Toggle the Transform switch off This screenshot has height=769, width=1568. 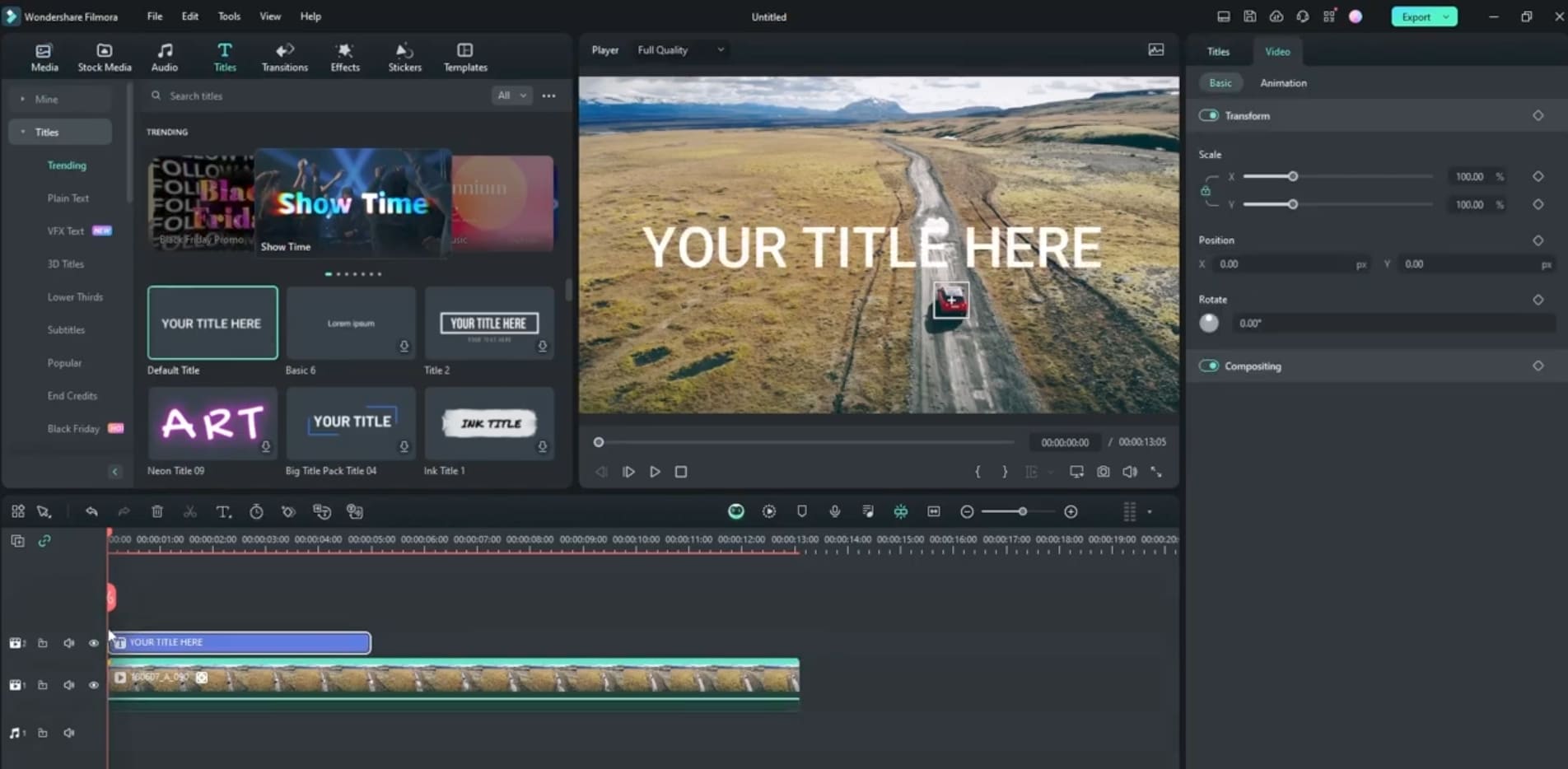pyautogui.click(x=1208, y=115)
